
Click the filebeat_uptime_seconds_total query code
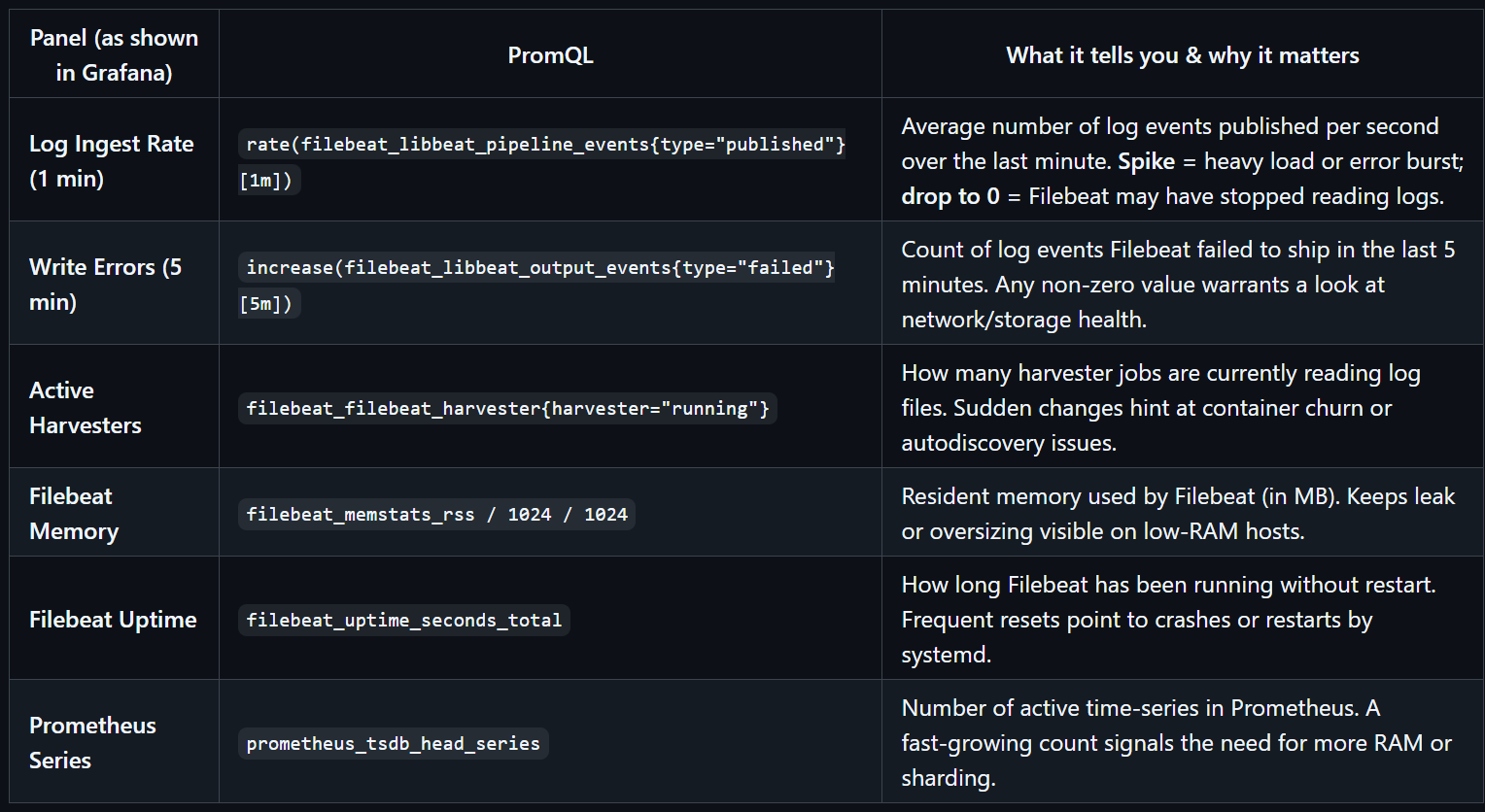coord(403,621)
